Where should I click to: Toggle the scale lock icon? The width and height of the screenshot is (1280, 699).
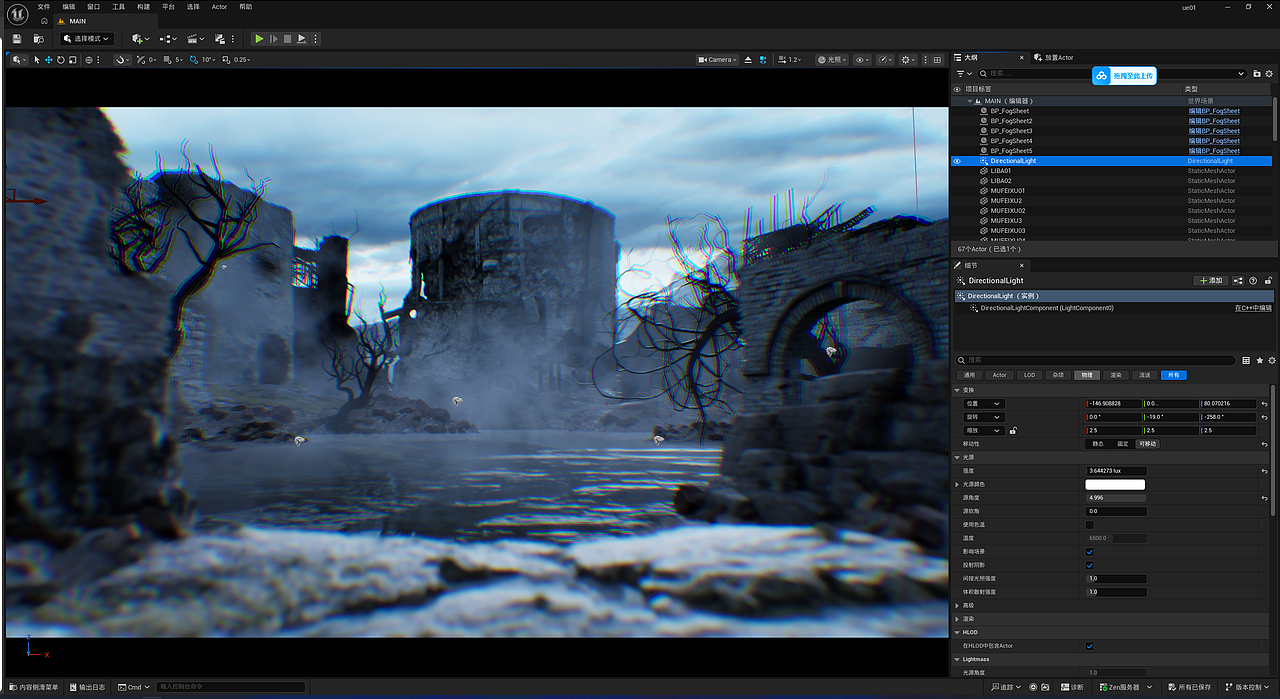click(x=1013, y=430)
